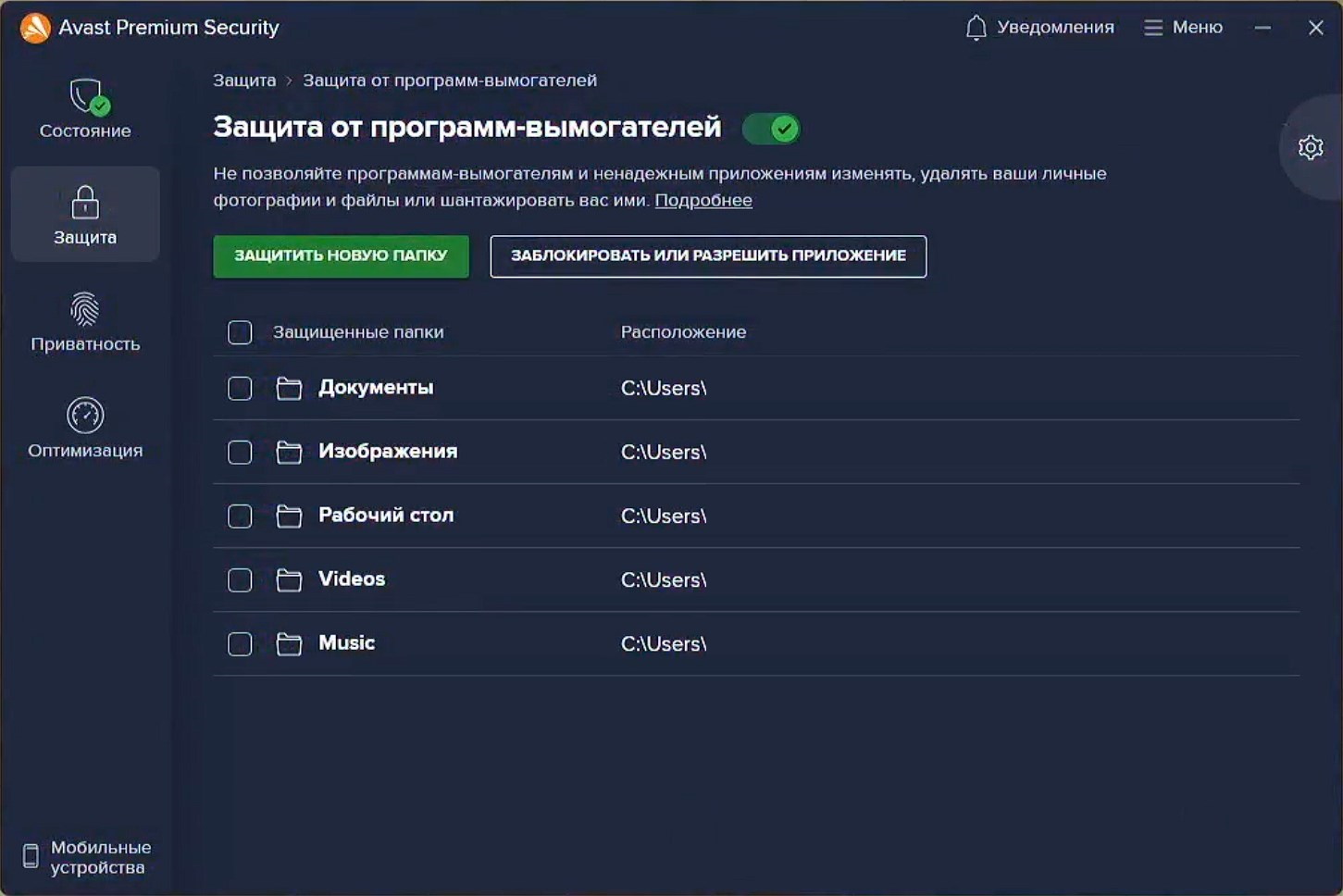Click the Avast logo in the title bar

coord(35,27)
